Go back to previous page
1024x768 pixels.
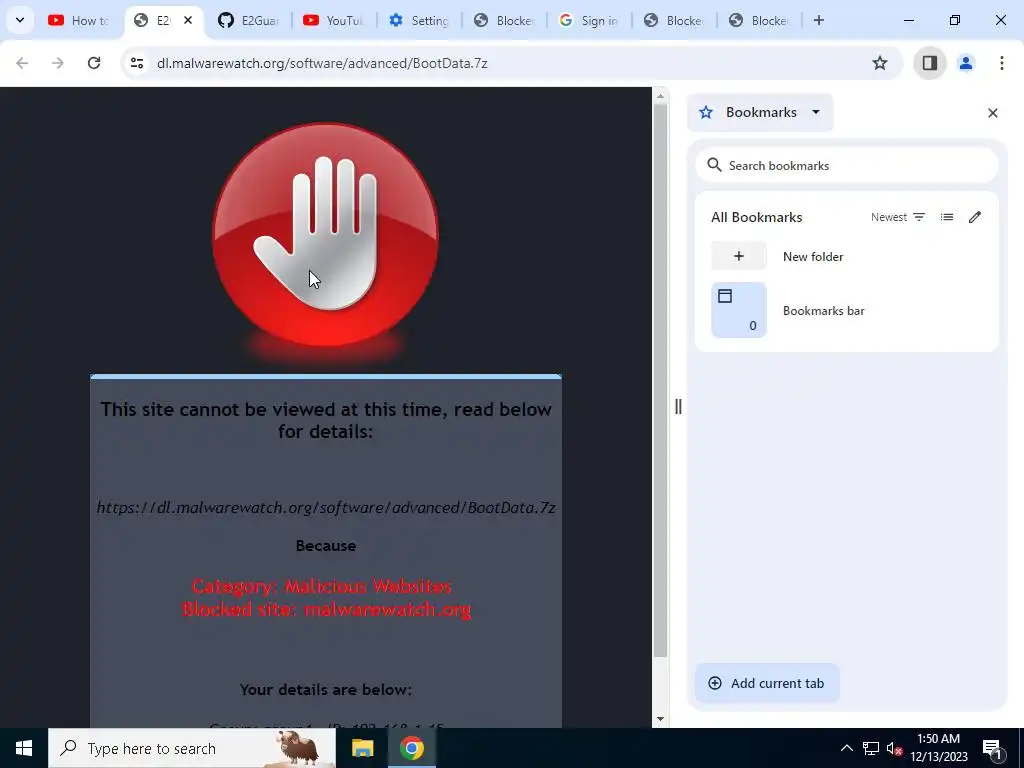click(22, 63)
